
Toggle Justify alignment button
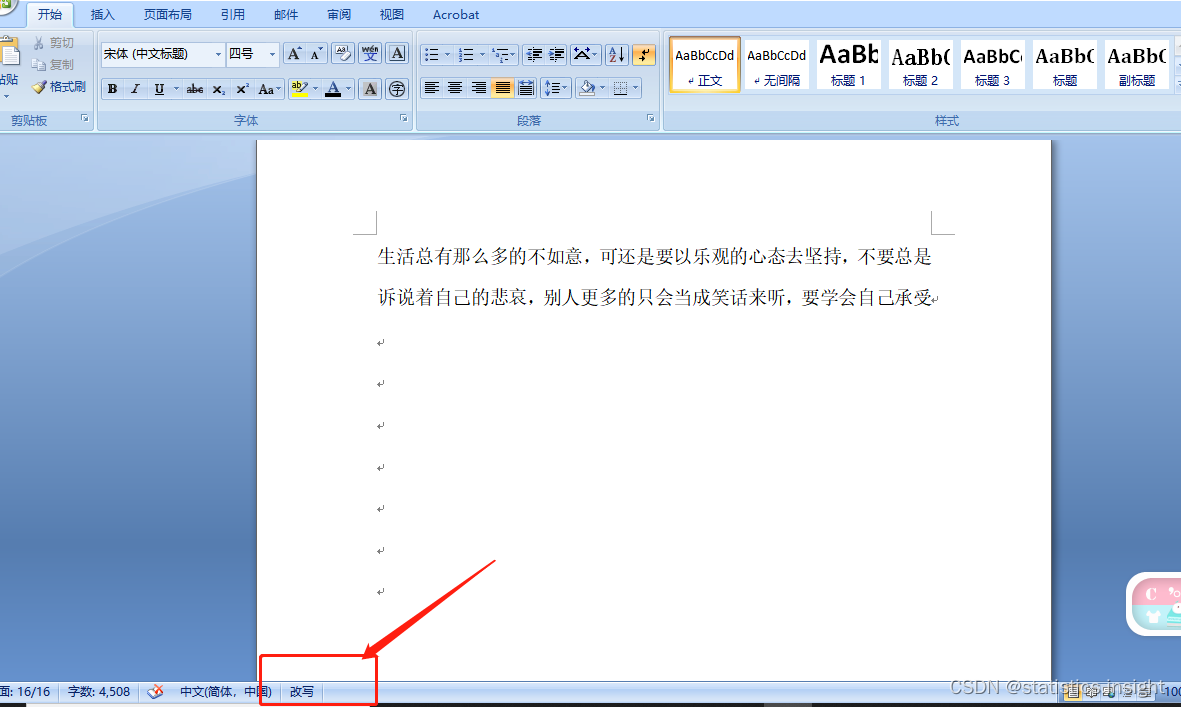502,88
